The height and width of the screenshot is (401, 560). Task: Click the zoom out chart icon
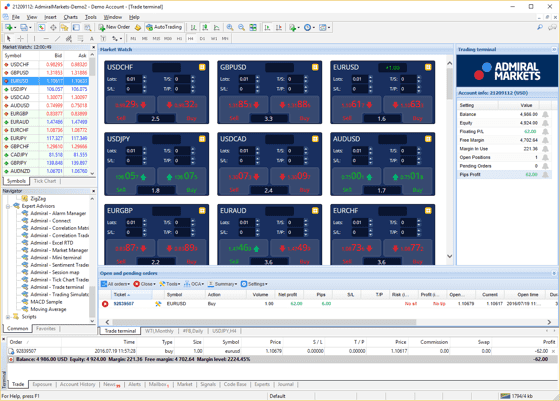[241, 27]
